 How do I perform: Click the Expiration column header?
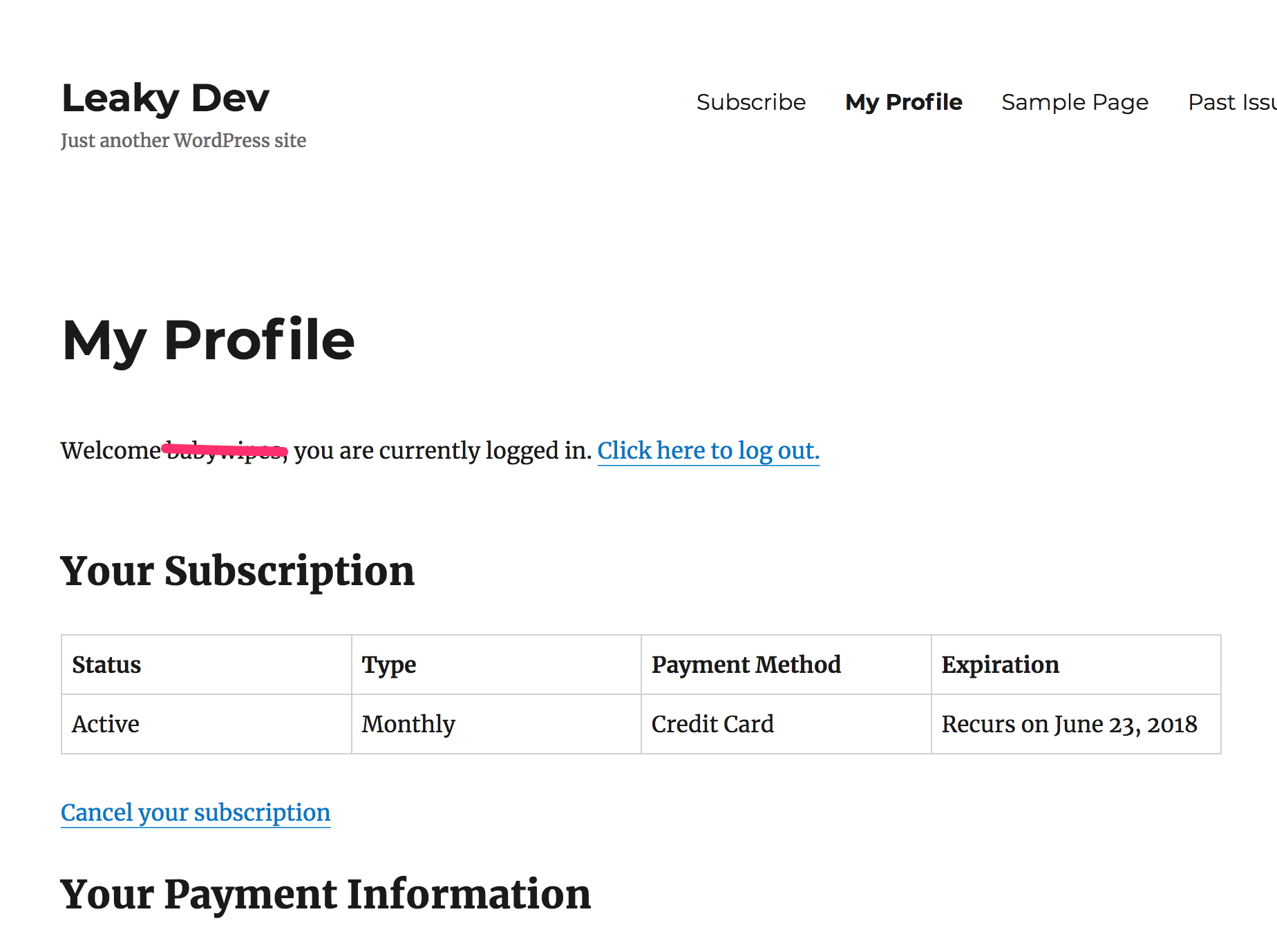click(1000, 665)
